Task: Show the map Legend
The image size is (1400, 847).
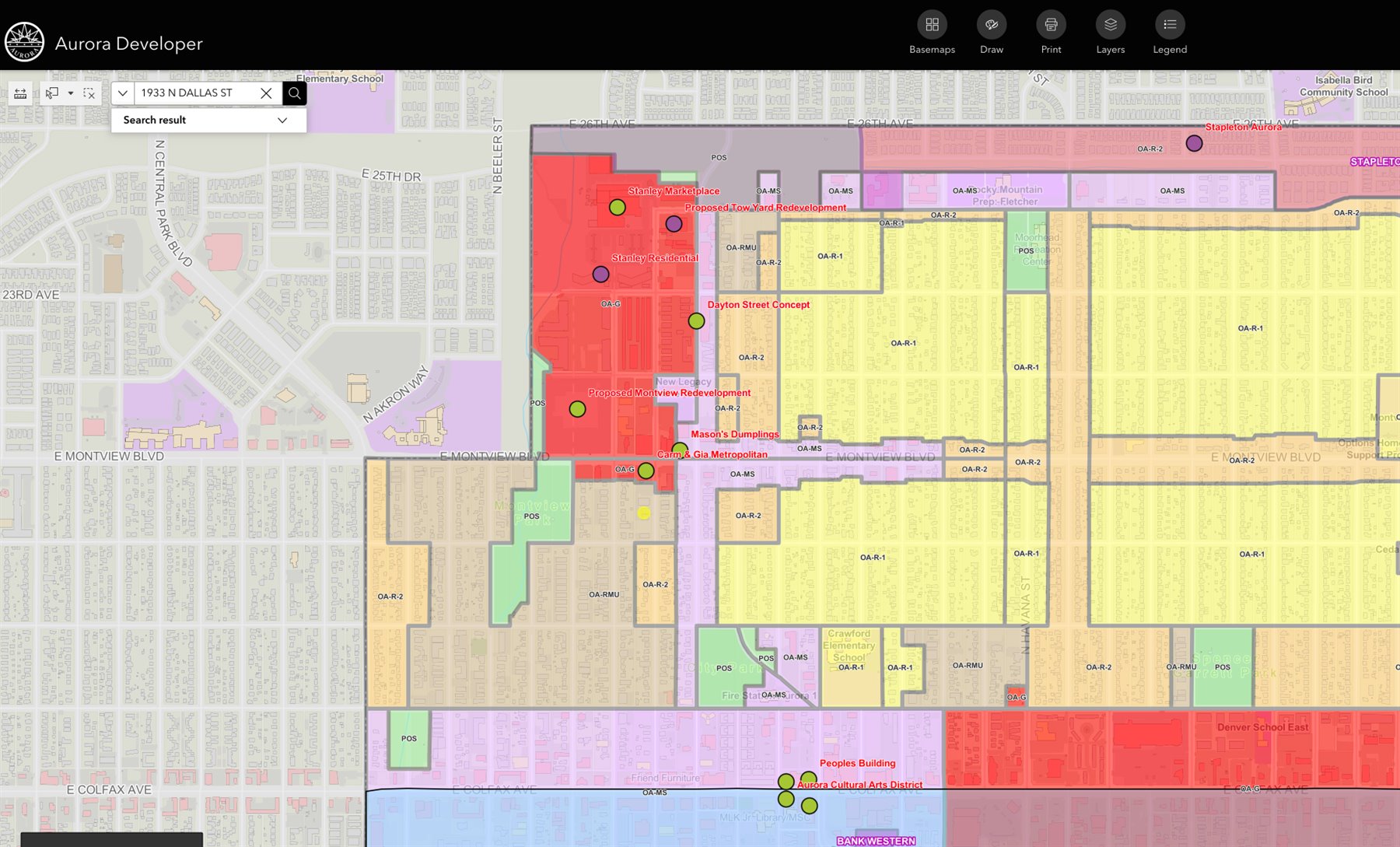Action: (1169, 25)
